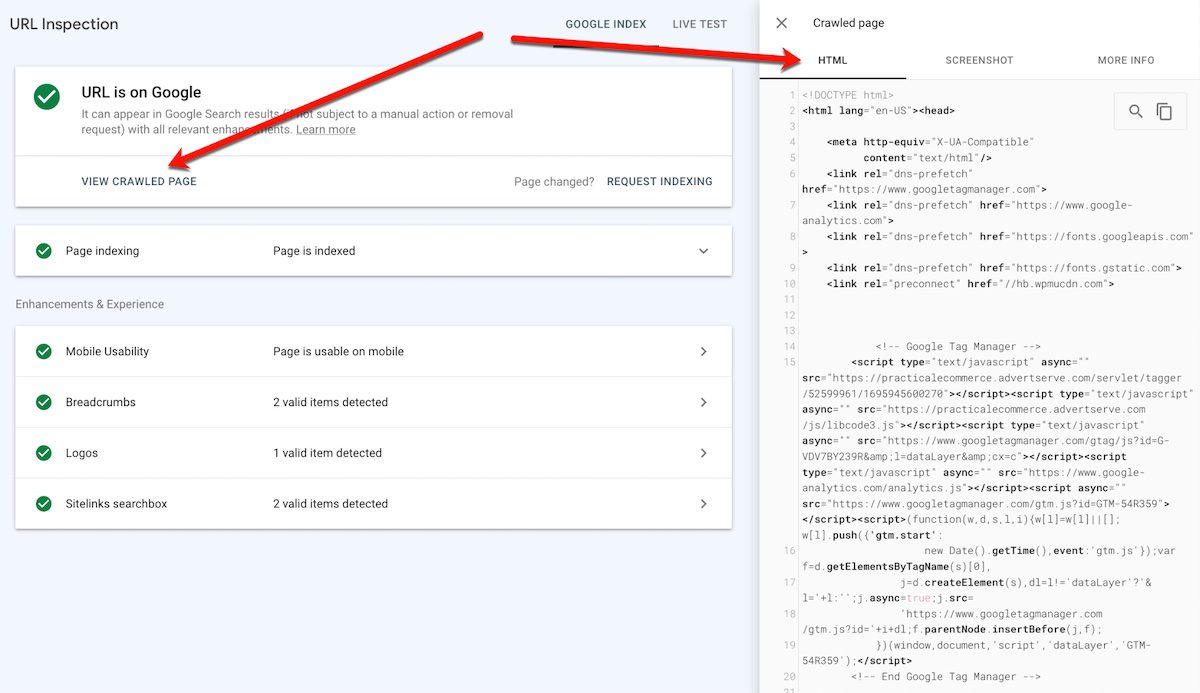Click the Breadcrumbs row label

[x=100, y=402]
